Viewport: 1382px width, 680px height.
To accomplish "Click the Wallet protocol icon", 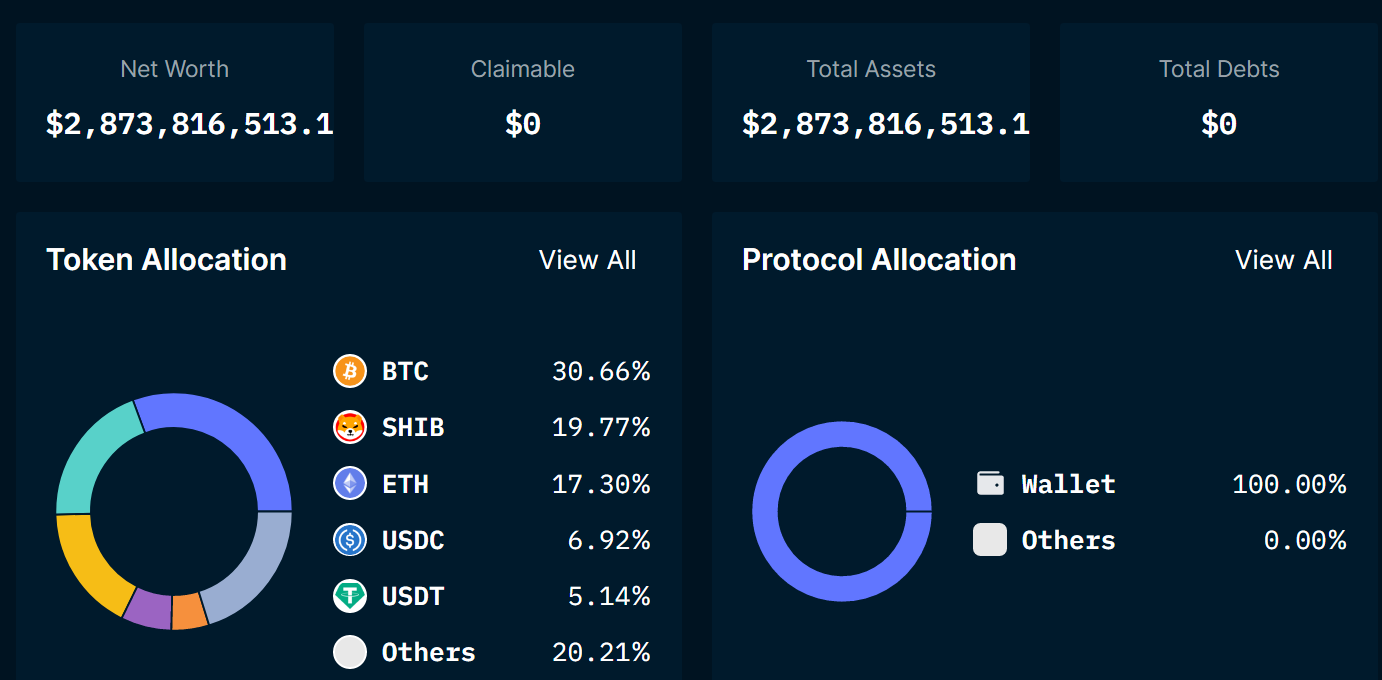I will pos(990,483).
